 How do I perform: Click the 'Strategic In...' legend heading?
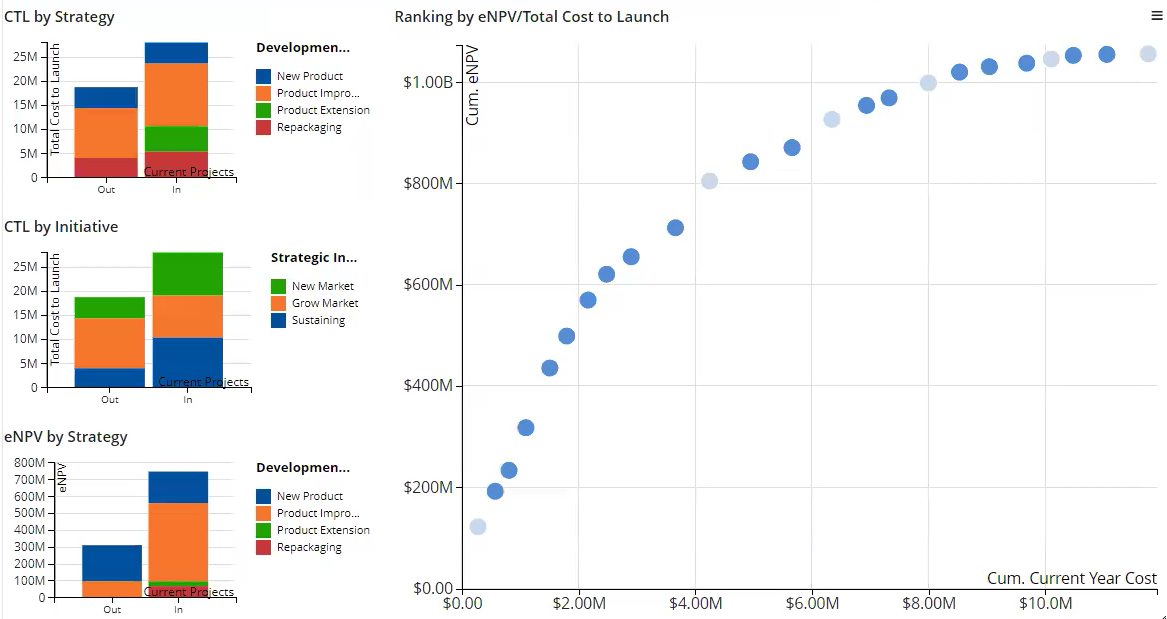point(314,257)
